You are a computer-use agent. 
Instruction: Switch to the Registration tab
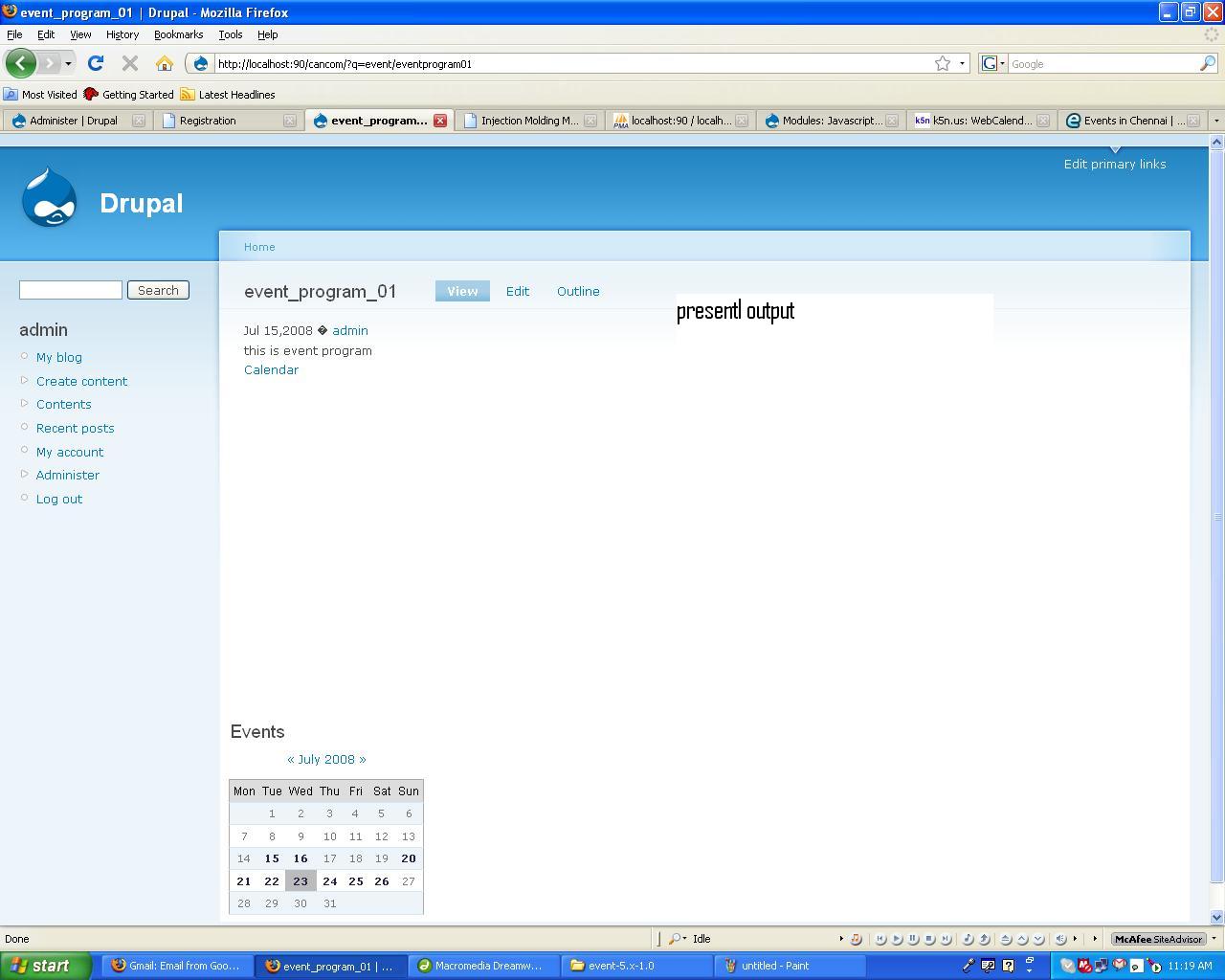click(208, 121)
